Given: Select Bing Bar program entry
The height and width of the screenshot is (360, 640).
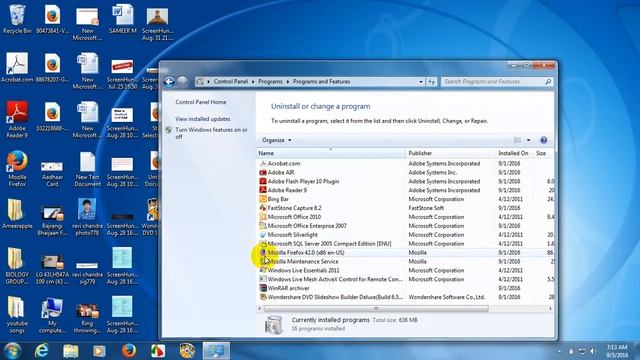Looking at the screenshot, I should (x=278, y=199).
